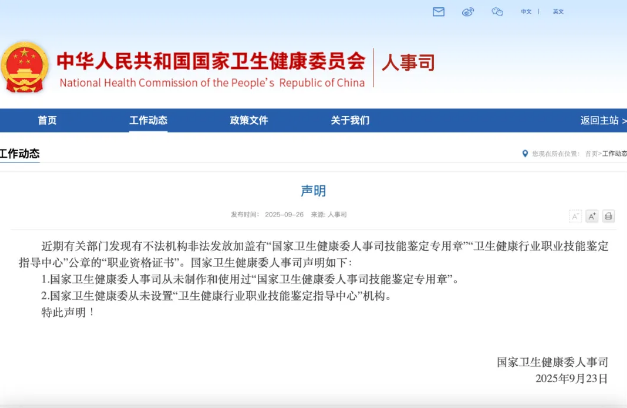Click 返回主站 link in navigation bar
Screen dimensions: 627x408
pyautogui.click(x=601, y=121)
